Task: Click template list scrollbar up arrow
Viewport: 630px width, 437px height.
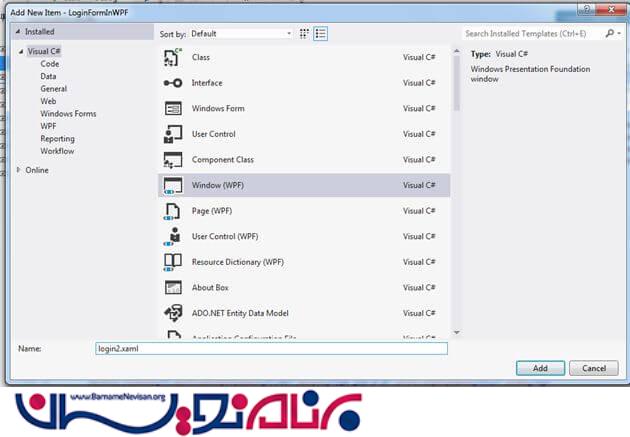Action: coord(456,51)
